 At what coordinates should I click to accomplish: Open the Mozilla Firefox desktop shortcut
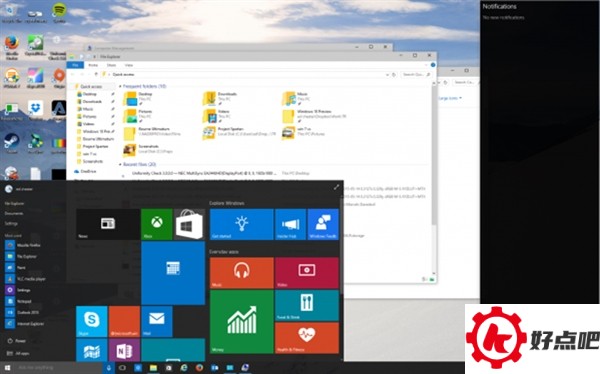tap(12, 47)
